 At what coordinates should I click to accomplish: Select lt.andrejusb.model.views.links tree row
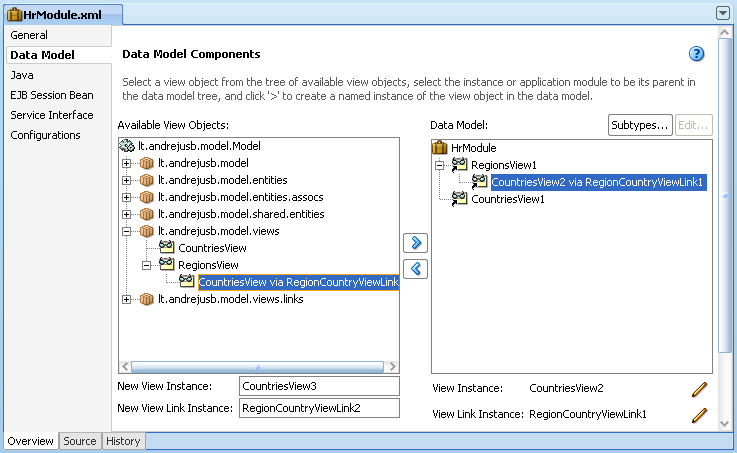(230, 299)
